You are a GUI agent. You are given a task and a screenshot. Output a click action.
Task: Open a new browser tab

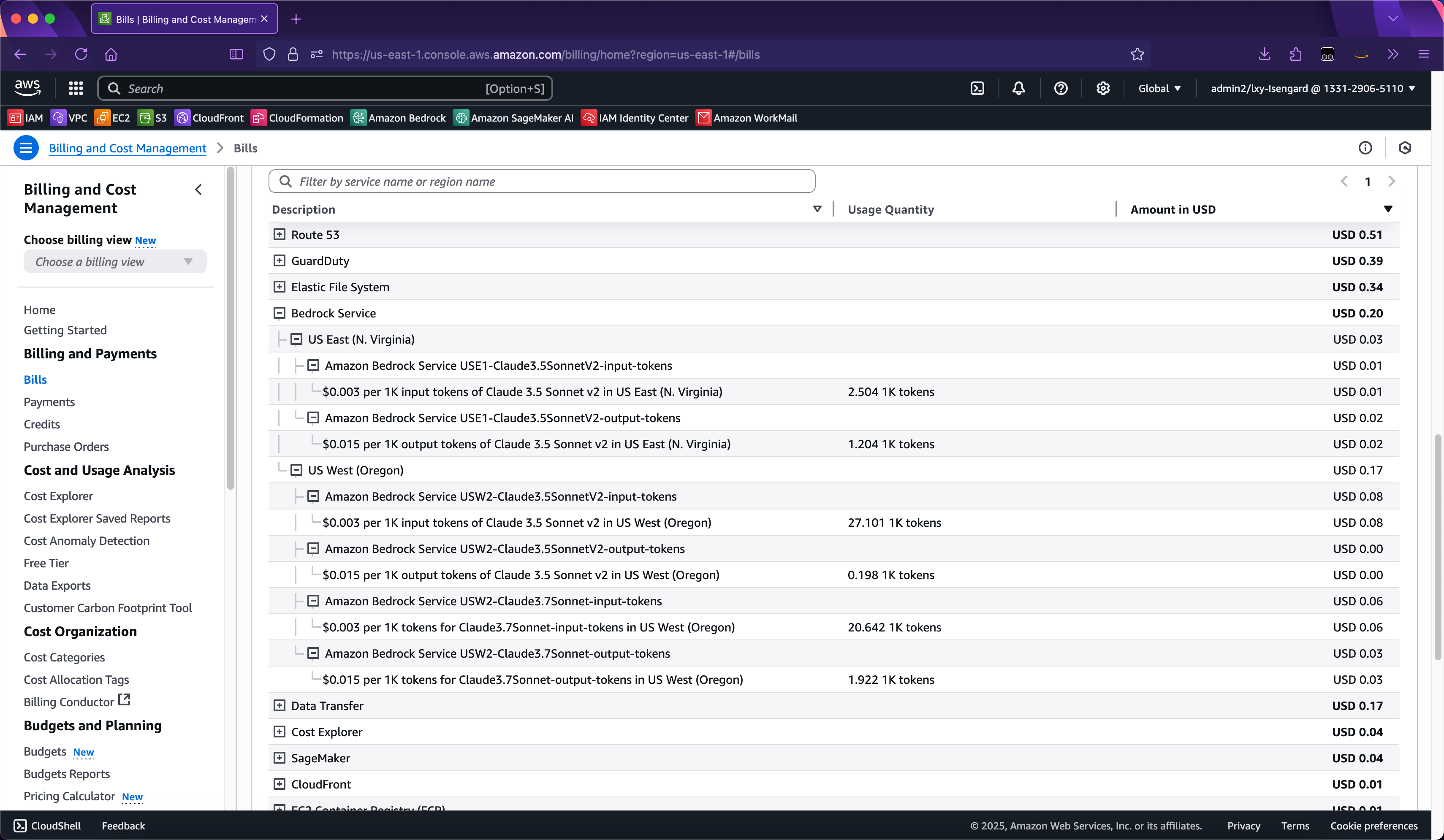click(296, 19)
